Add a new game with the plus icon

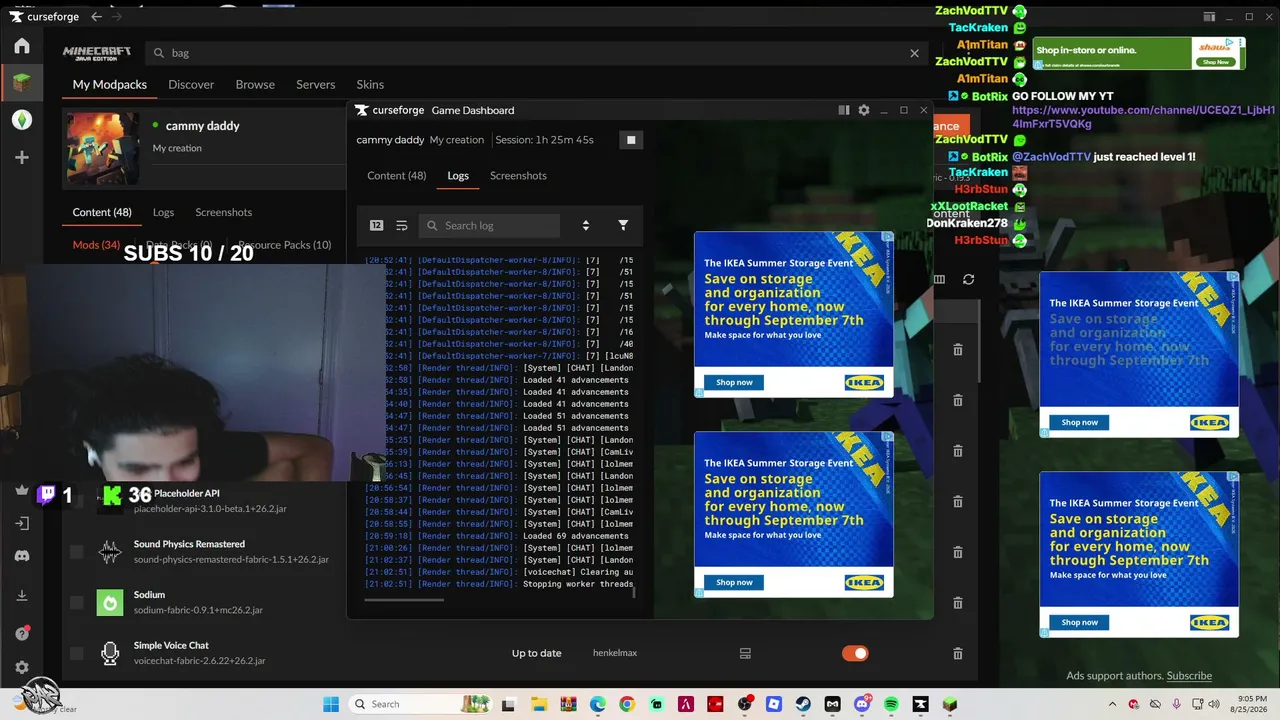(x=22, y=157)
